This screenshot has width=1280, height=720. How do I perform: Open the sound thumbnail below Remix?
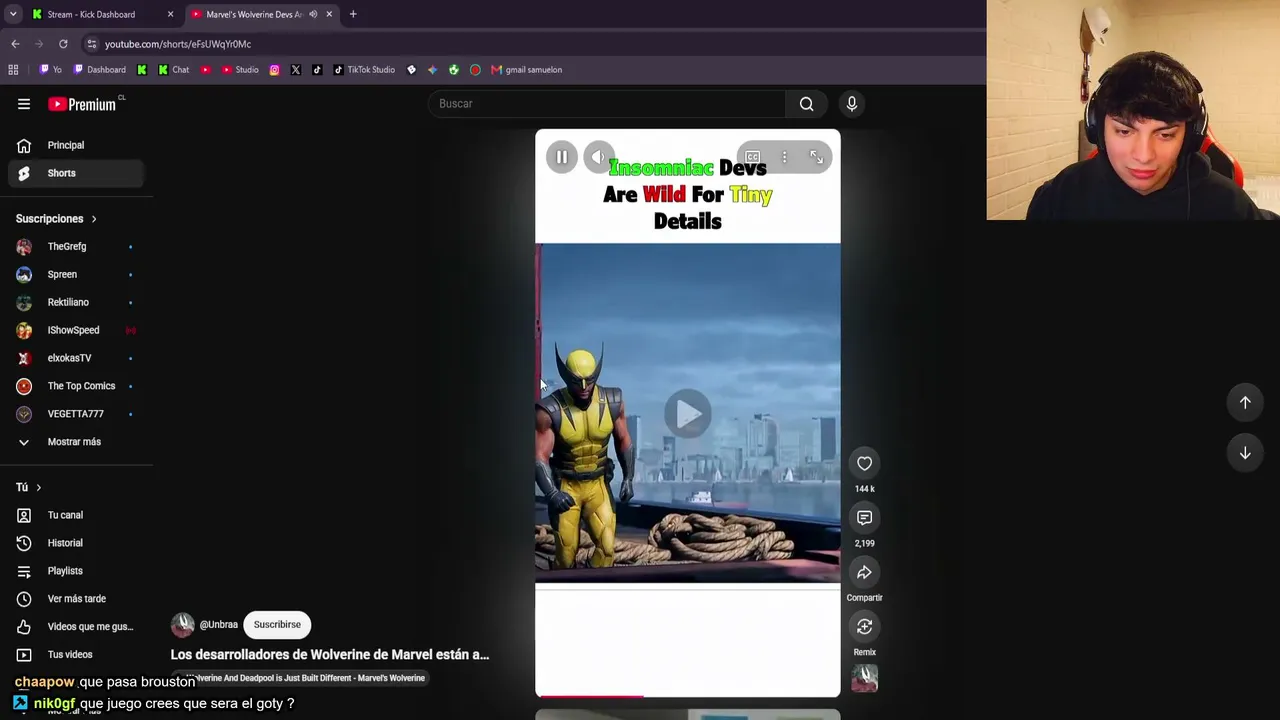click(864, 679)
